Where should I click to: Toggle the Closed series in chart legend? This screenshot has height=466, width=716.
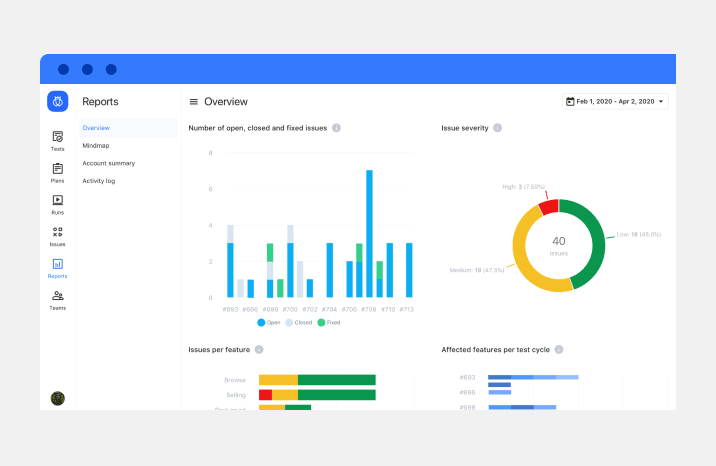(296, 323)
